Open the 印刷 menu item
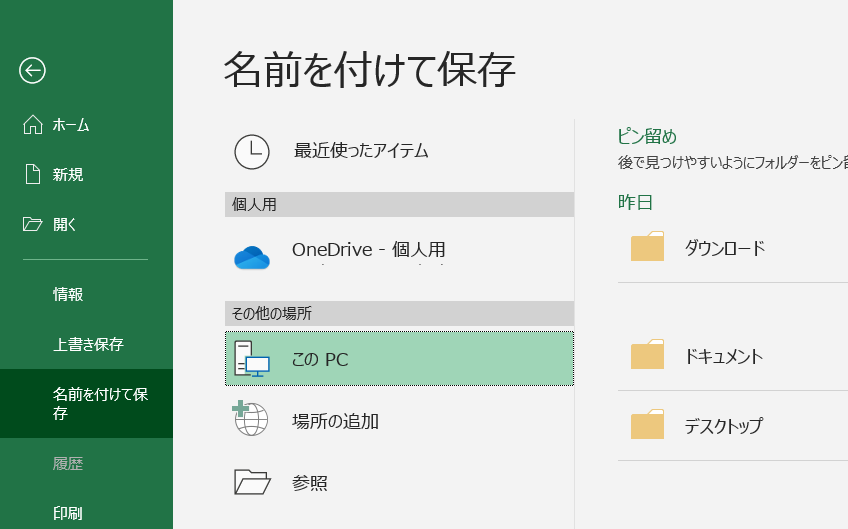This screenshot has height=529, width=848. [x=68, y=514]
